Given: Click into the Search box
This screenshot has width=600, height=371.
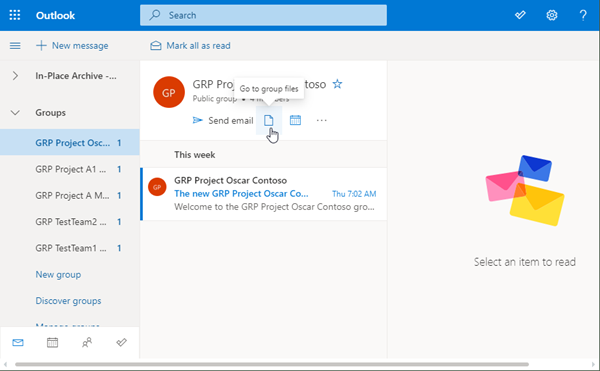Looking at the screenshot, I should tap(263, 15).
